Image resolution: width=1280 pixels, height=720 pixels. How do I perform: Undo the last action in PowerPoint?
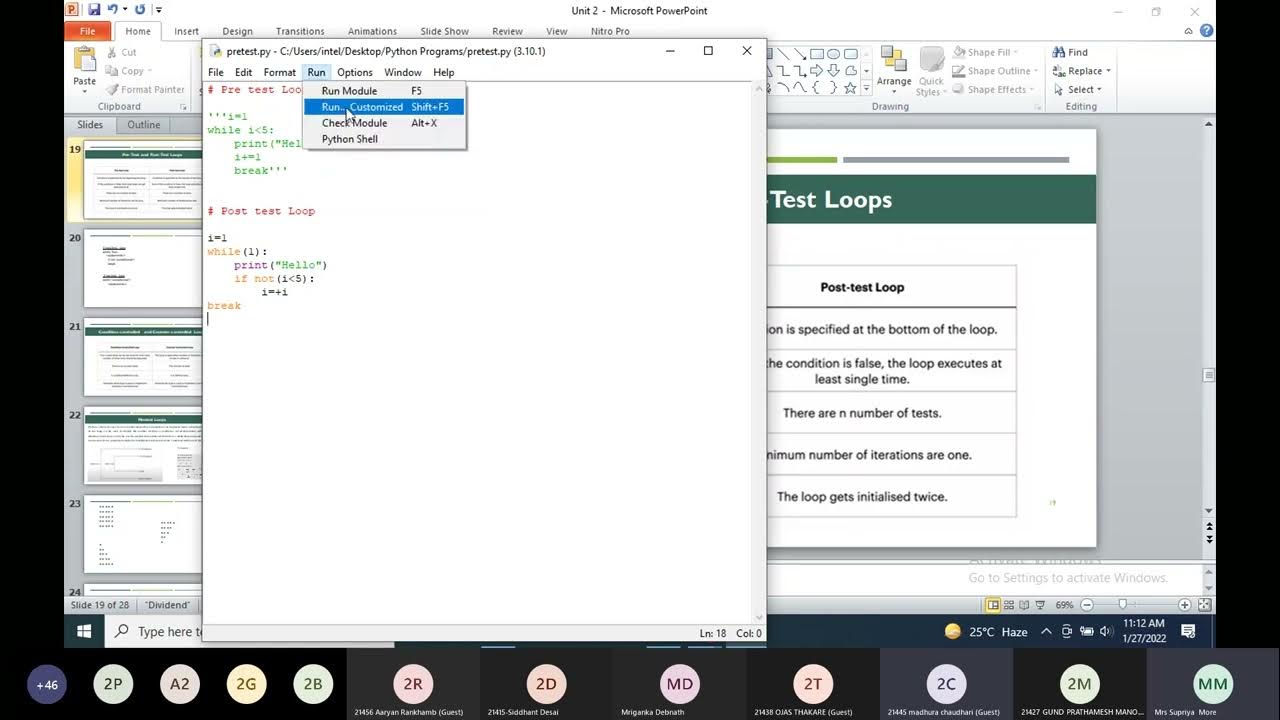112,10
